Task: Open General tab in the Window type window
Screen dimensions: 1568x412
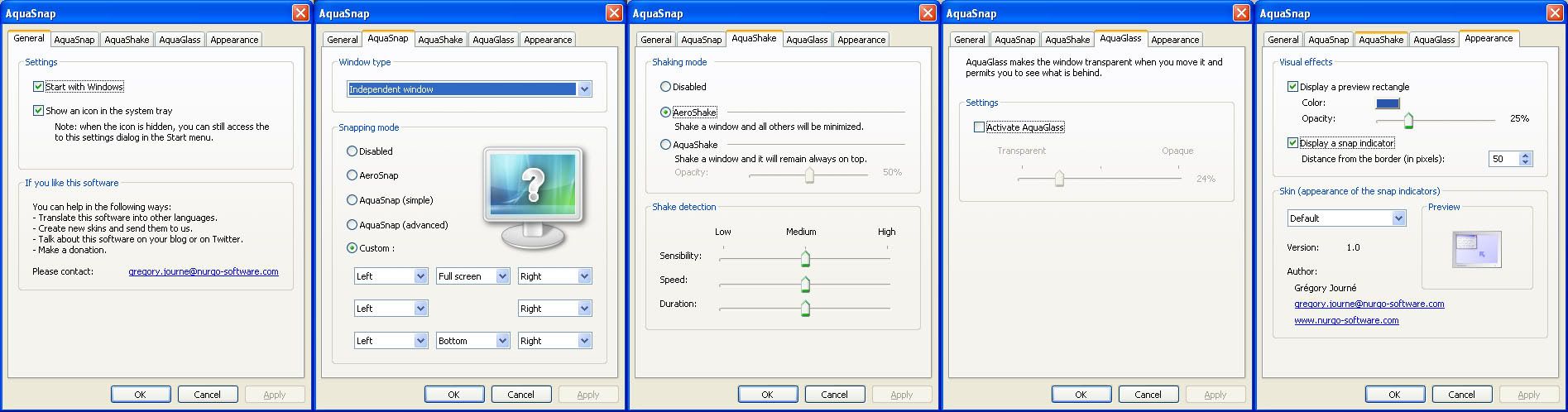Action: 342,40
